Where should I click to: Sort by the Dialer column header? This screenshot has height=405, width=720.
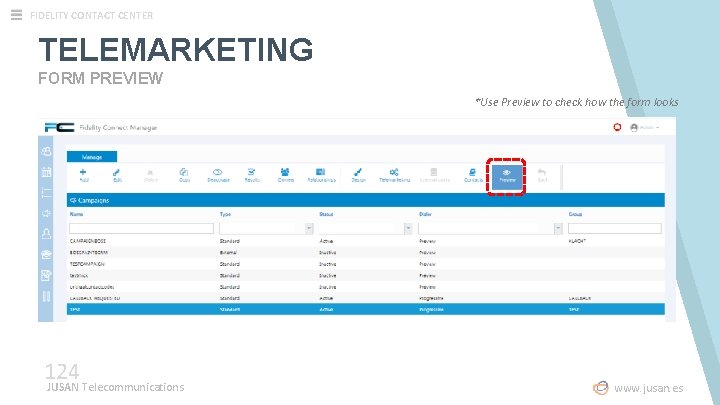pyautogui.click(x=425, y=214)
